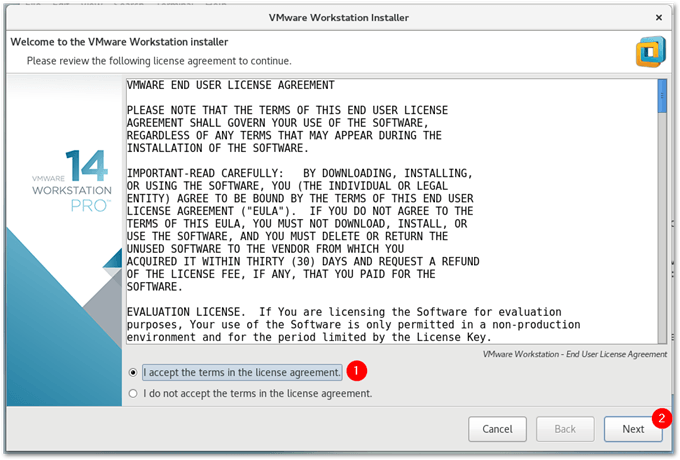680x460 pixels.
Task: Close the VMware Workstation Installer window
Action: coord(659,17)
